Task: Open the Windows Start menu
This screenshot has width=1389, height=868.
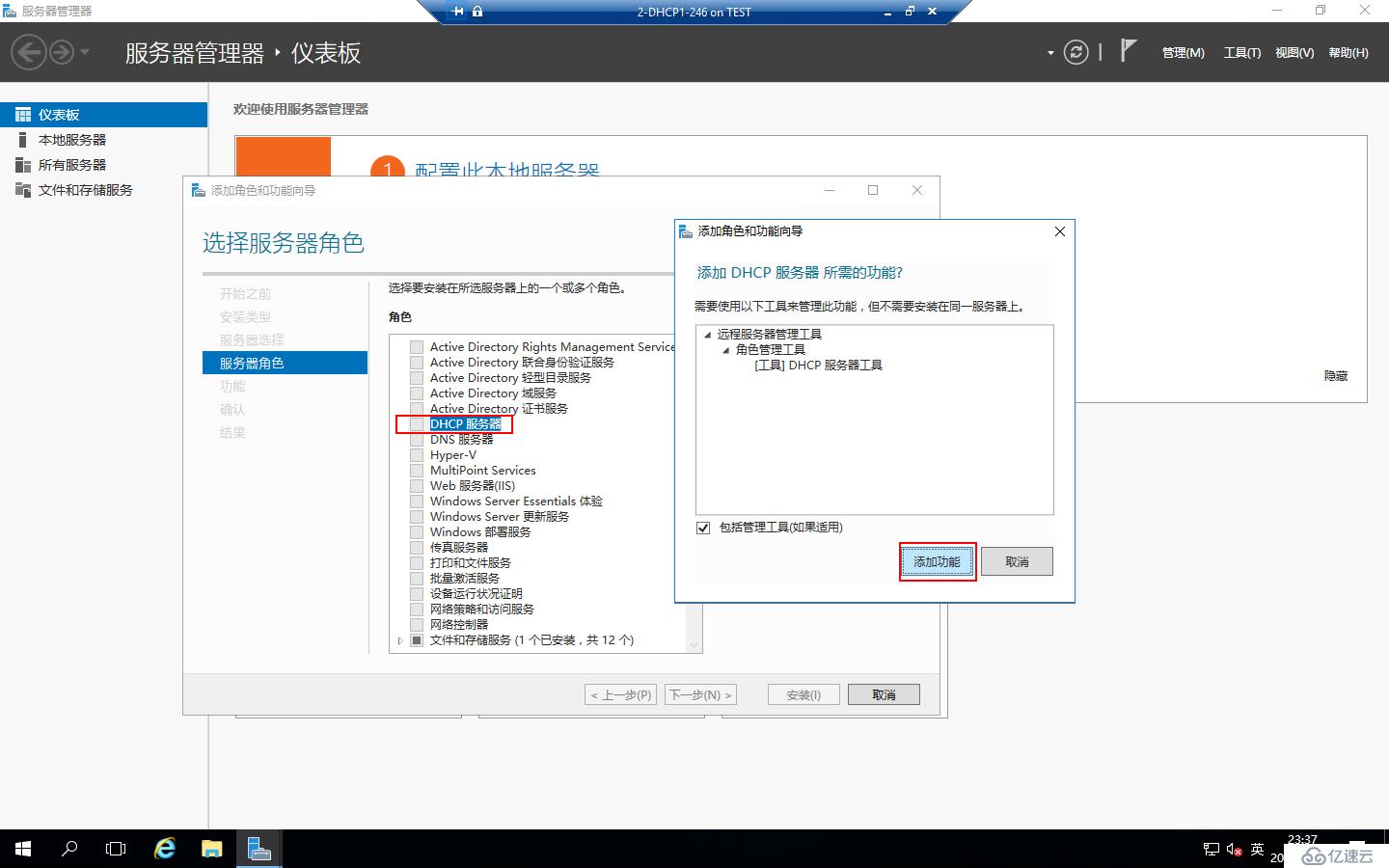Action: pyautogui.click(x=23, y=849)
